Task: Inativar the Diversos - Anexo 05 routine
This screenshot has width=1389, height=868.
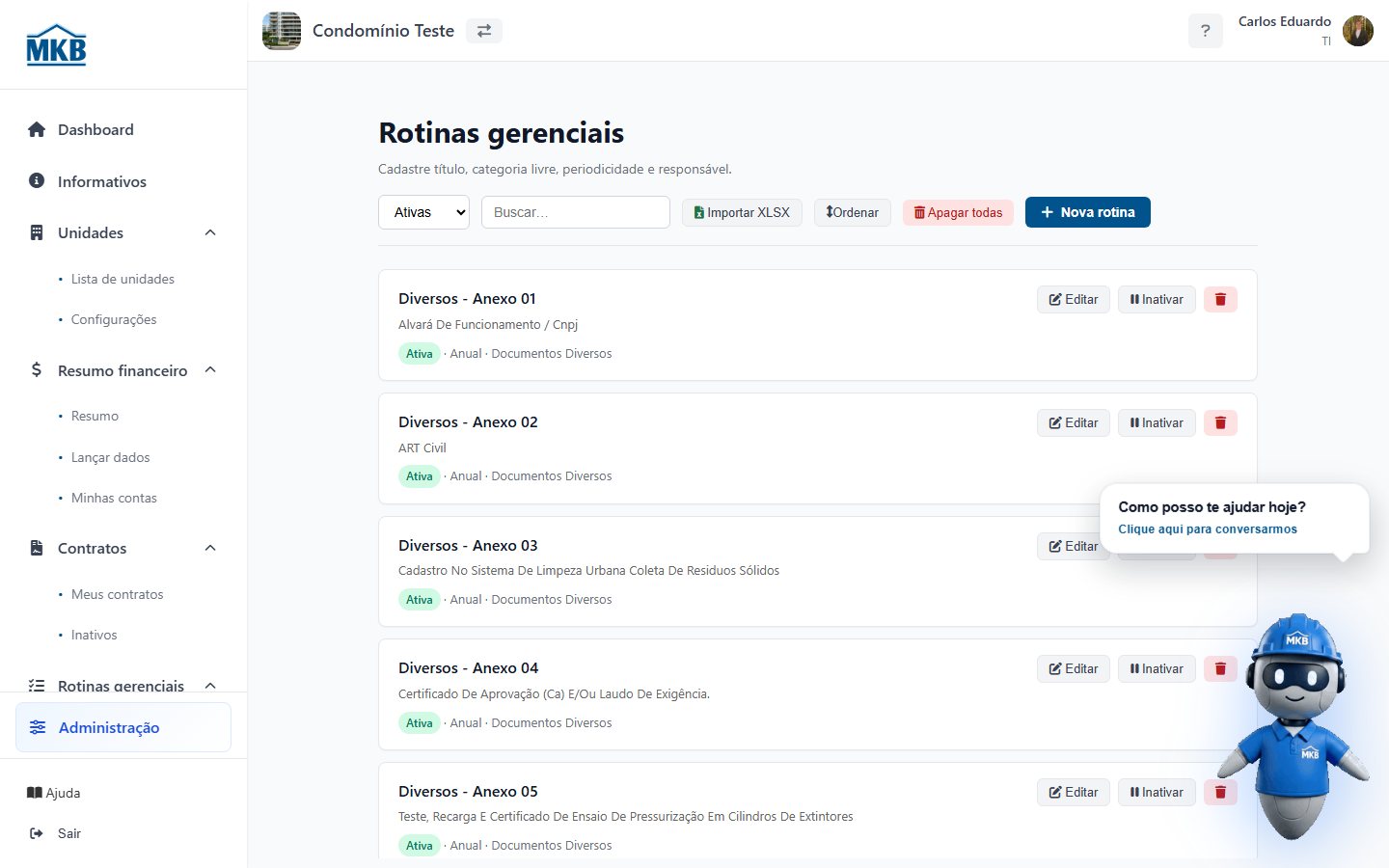Action: click(1157, 792)
